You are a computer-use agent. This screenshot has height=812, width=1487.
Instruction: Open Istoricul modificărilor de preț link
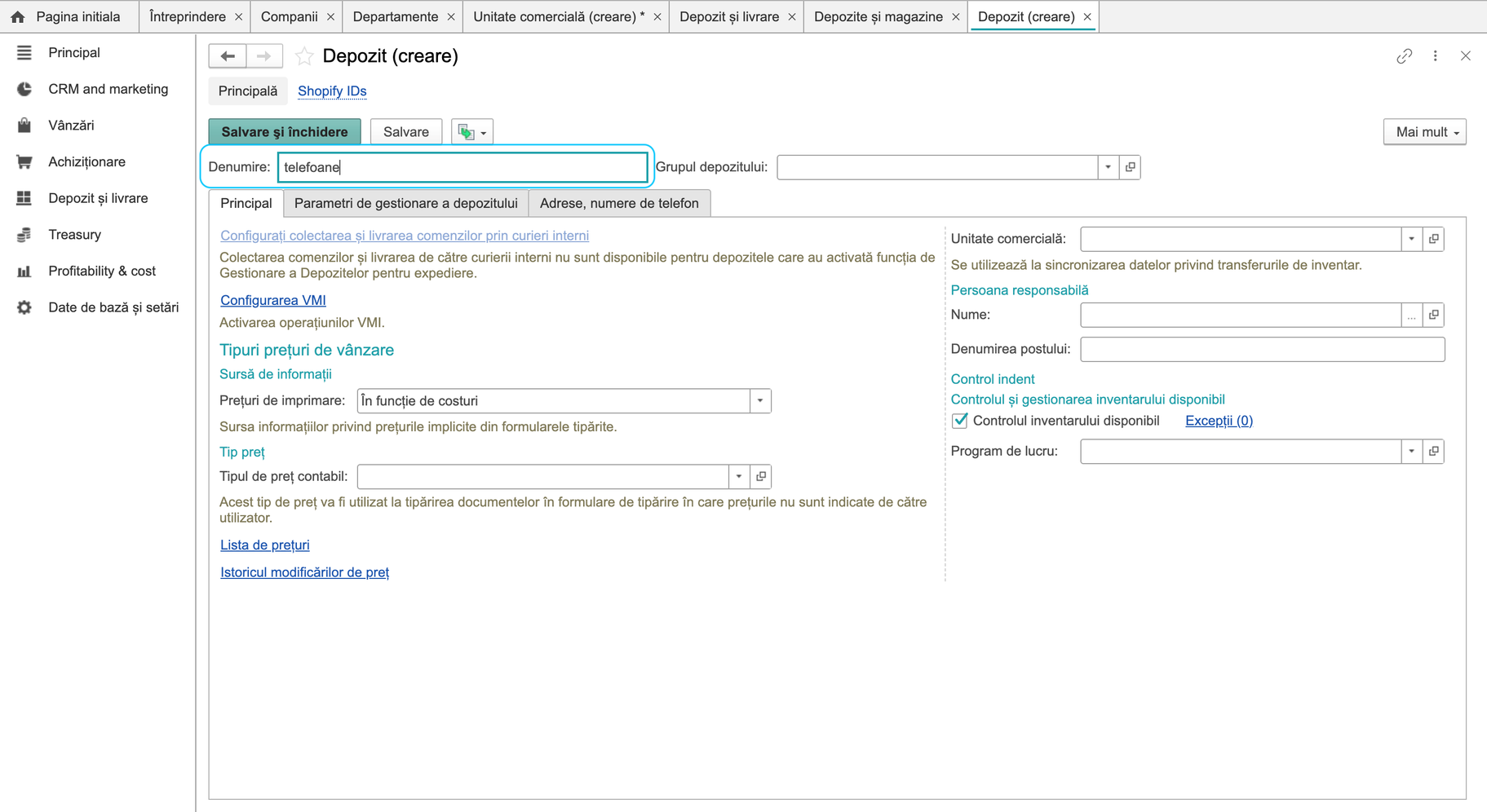(x=305, y=572)
